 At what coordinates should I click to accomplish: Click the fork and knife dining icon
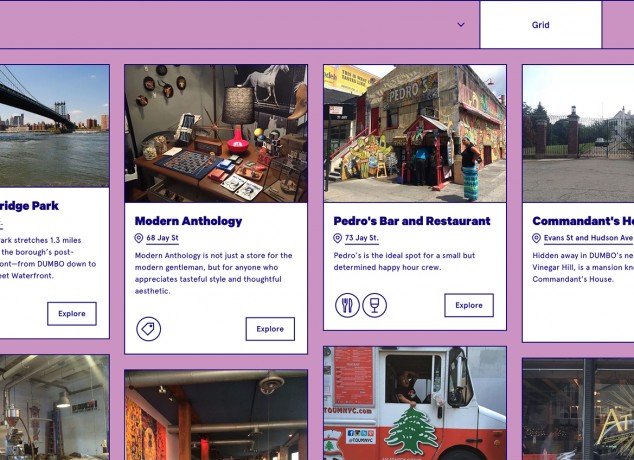[x=347, y=305]
